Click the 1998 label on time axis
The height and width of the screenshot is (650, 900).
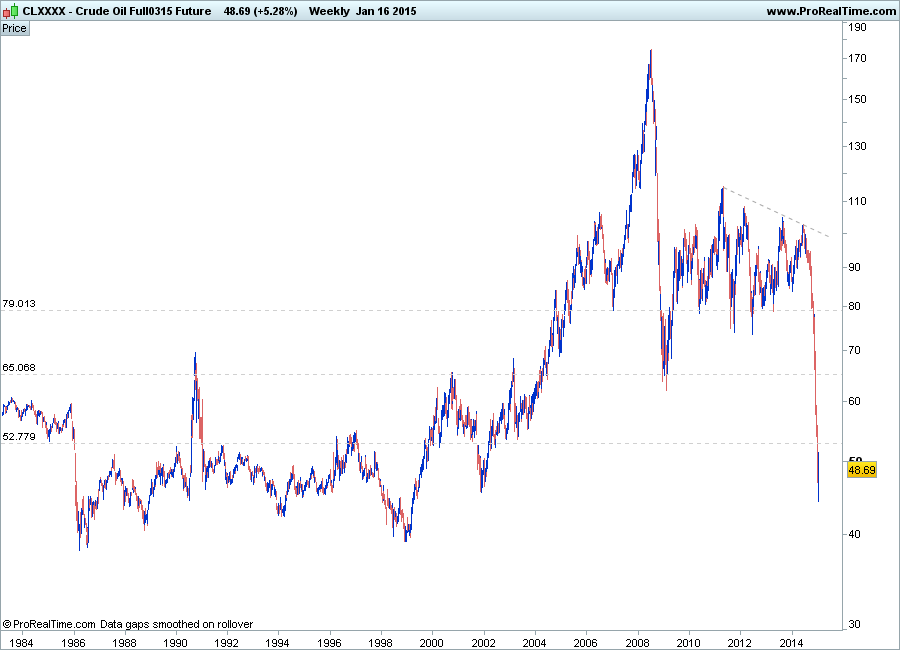point(380,643)
